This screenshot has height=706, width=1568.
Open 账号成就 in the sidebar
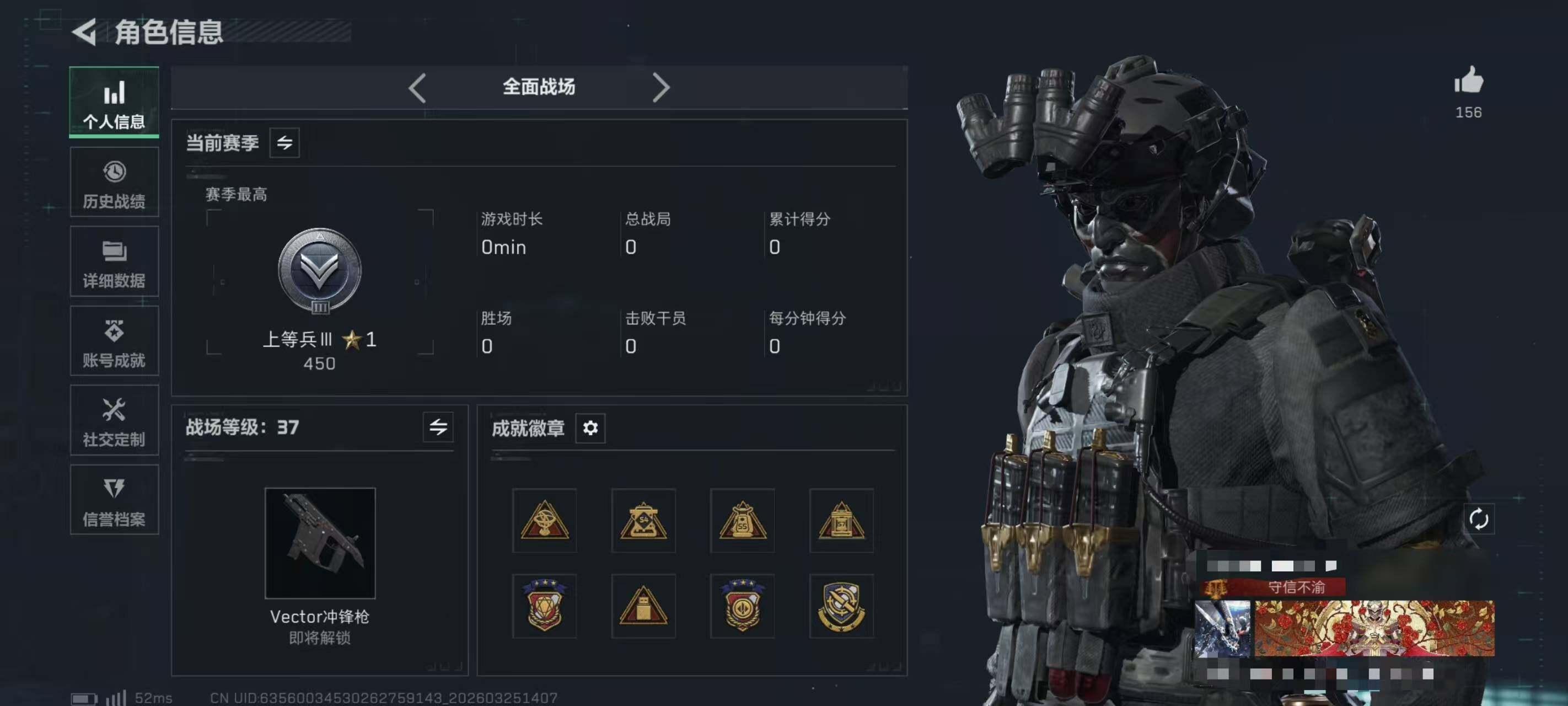[115, 341]
